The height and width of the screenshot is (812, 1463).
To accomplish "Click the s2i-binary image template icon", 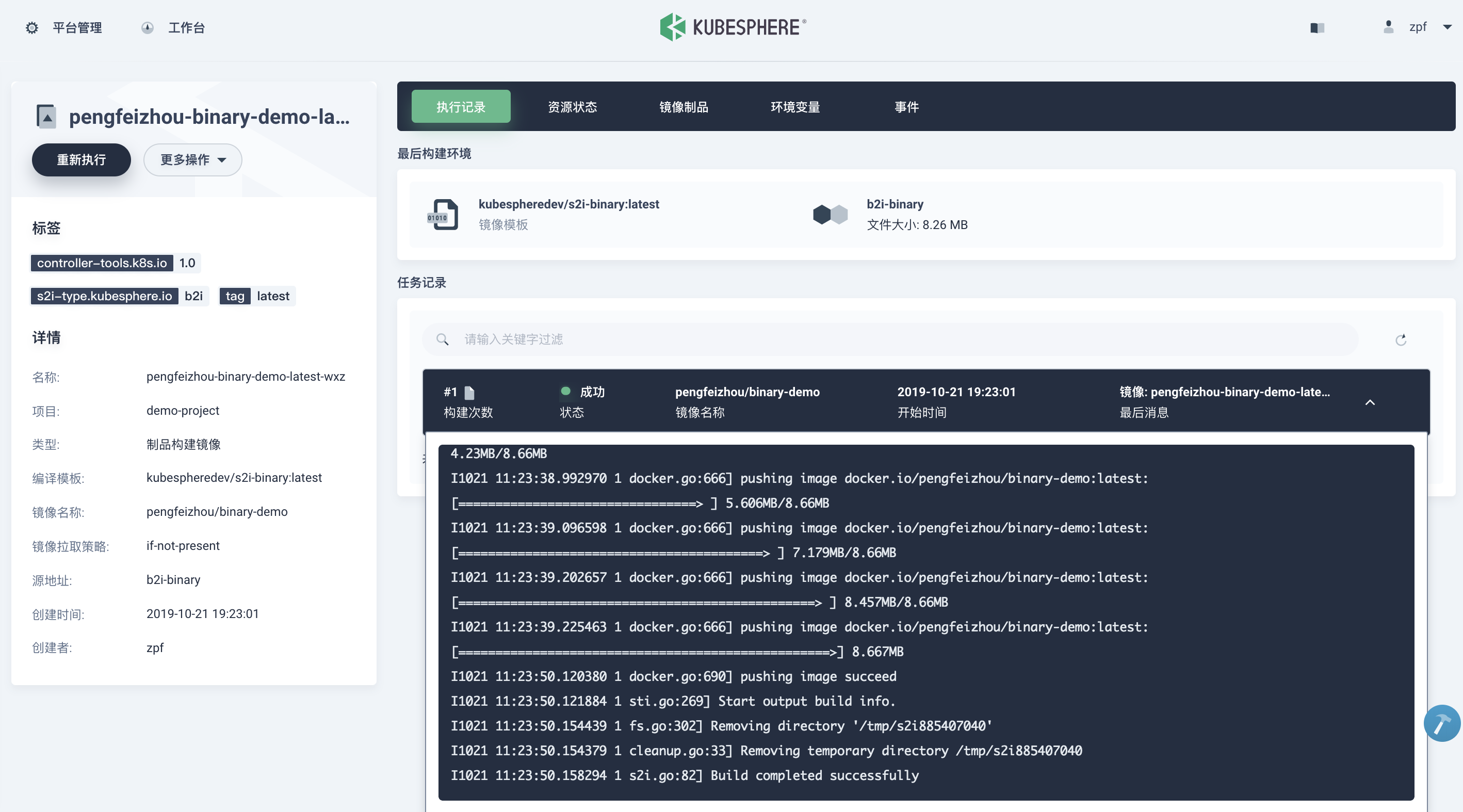I will click(443, 215).
